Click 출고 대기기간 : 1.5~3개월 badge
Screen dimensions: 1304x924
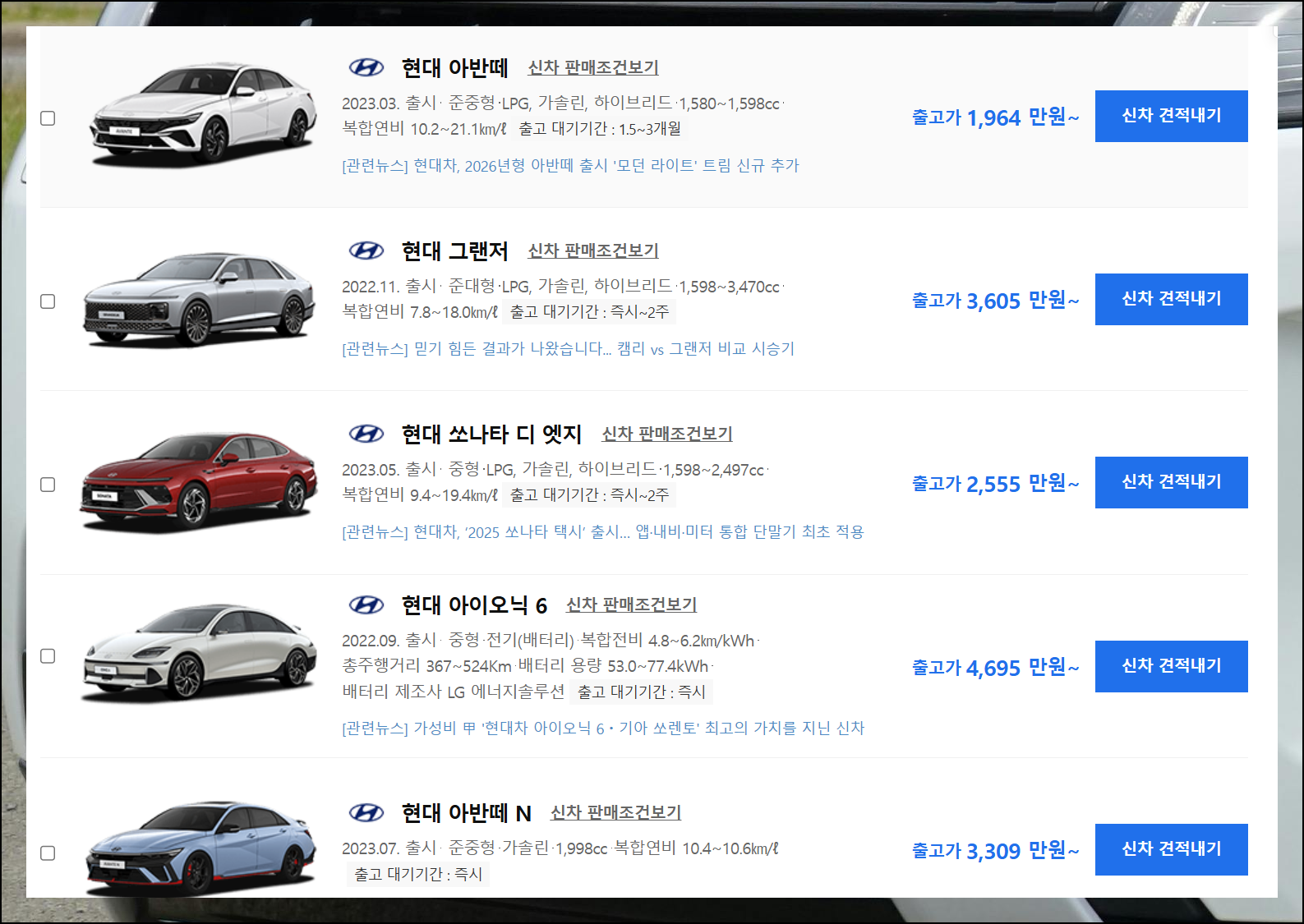pyautogui.click(x=600, y=129)
